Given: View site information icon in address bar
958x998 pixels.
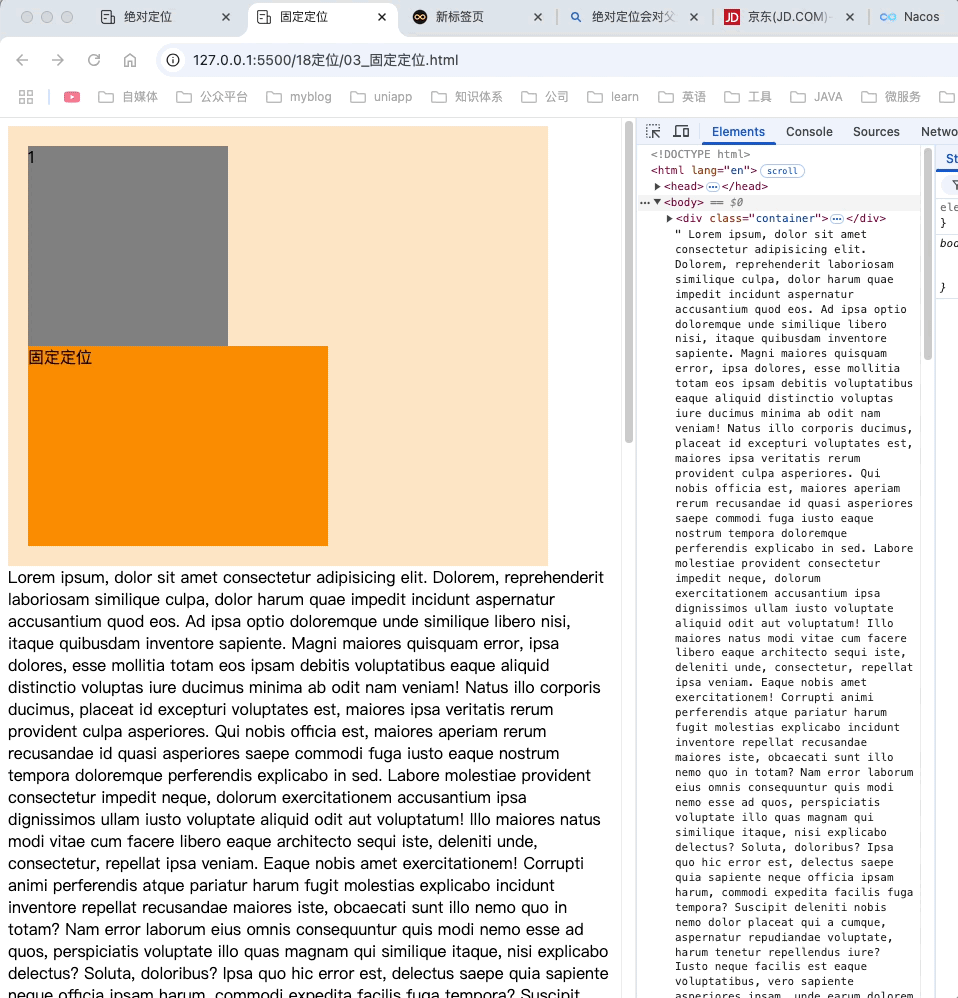Looking at the screenshot, I should click(x=173, y=60).
